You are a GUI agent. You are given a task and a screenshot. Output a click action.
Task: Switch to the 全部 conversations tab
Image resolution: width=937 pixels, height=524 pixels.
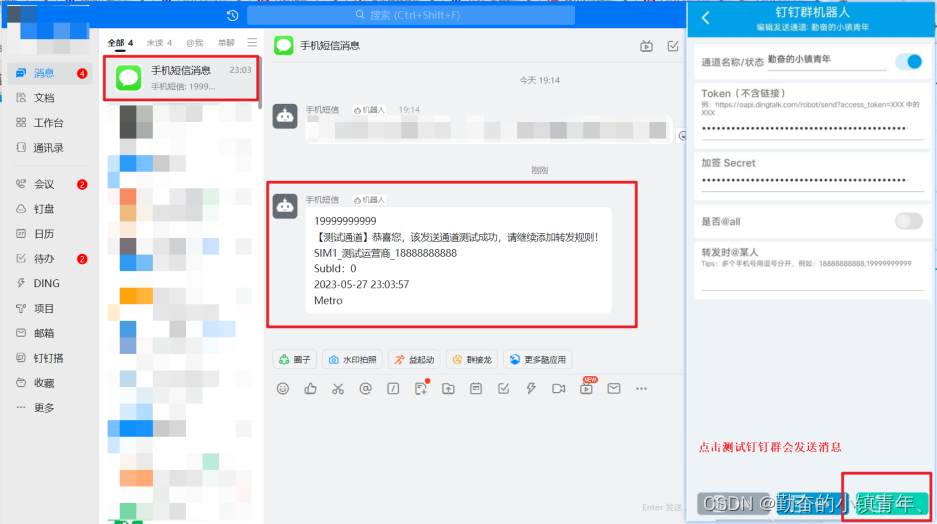(120, 43)
